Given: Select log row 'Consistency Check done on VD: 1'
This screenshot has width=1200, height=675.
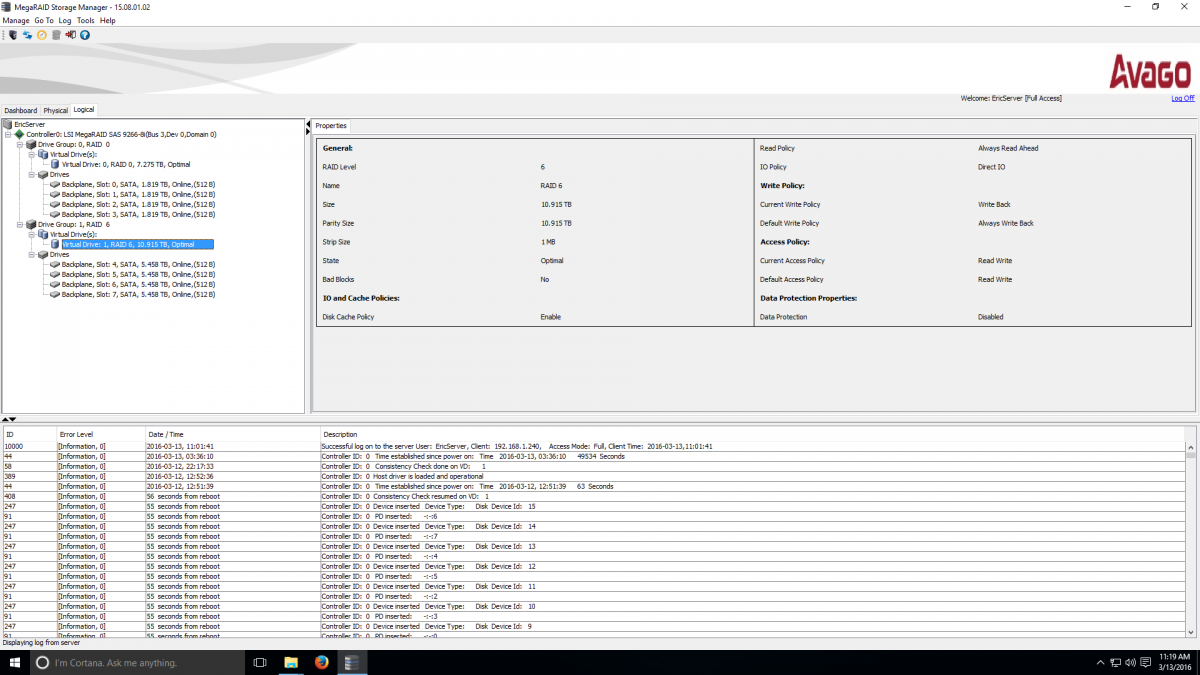Looking at the screenshot, I should pyautogui.click(x=593, y=466).
